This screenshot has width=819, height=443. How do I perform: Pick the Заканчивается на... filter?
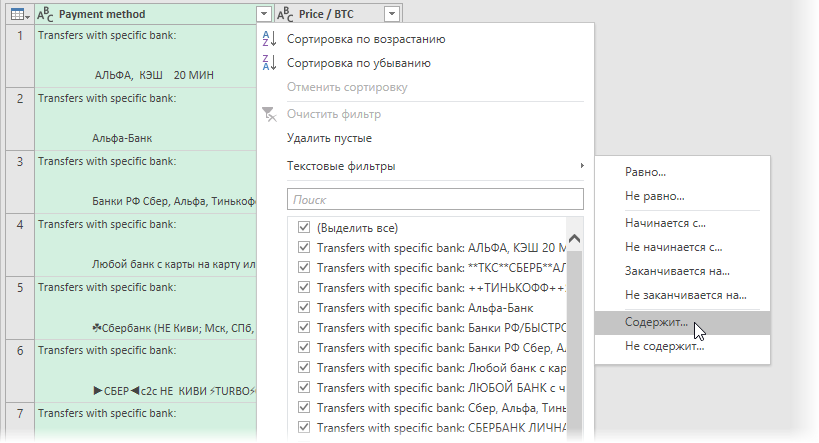pyautogui.click(x=677, y=271)
